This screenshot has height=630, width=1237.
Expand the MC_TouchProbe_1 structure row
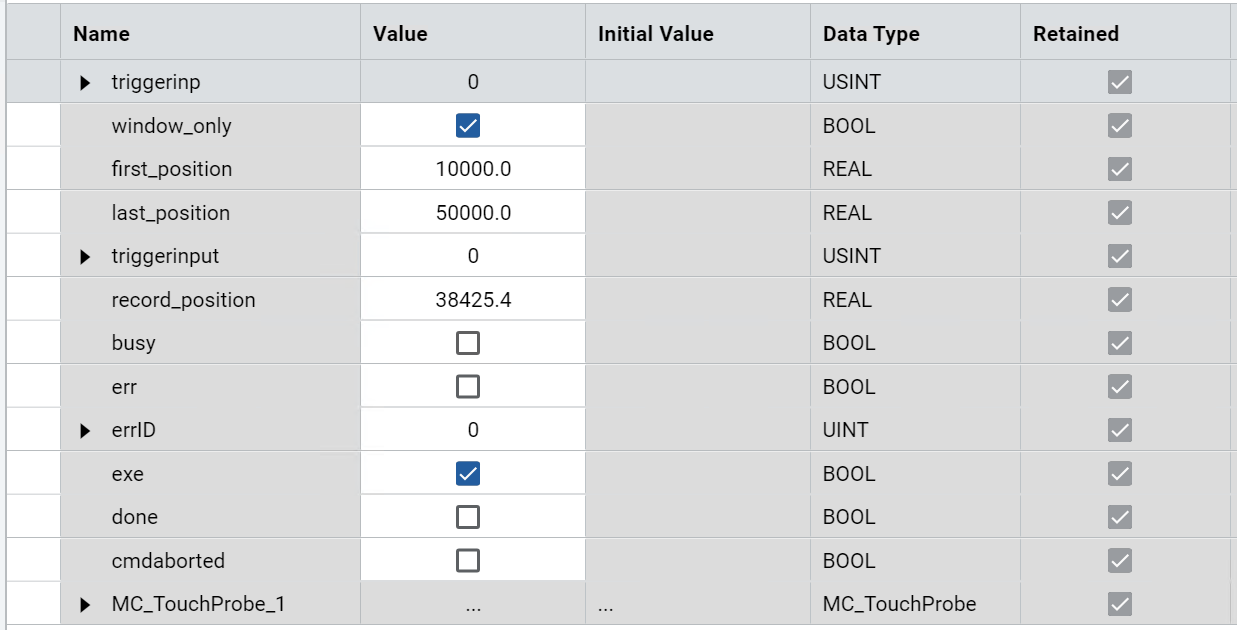tap(85, 605)
